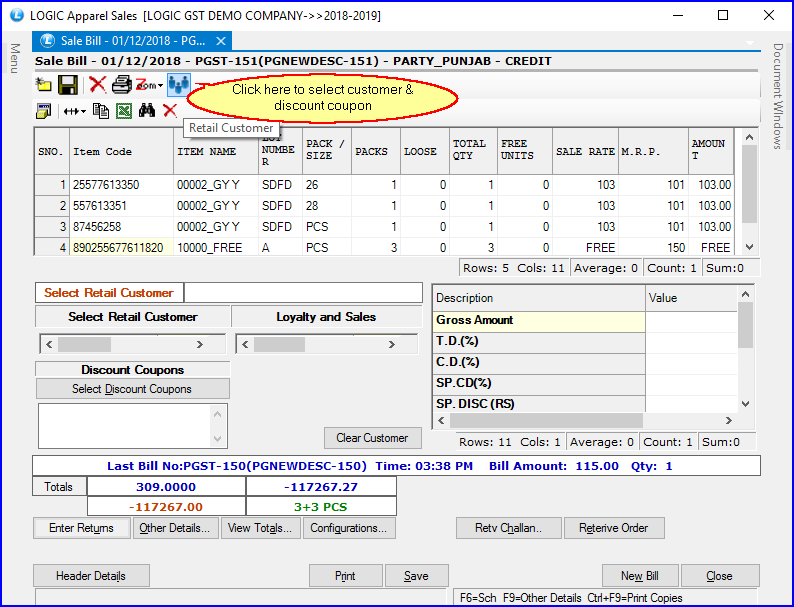Click the copy documents icon
This screenshot has width=794, height=607.
101,111
